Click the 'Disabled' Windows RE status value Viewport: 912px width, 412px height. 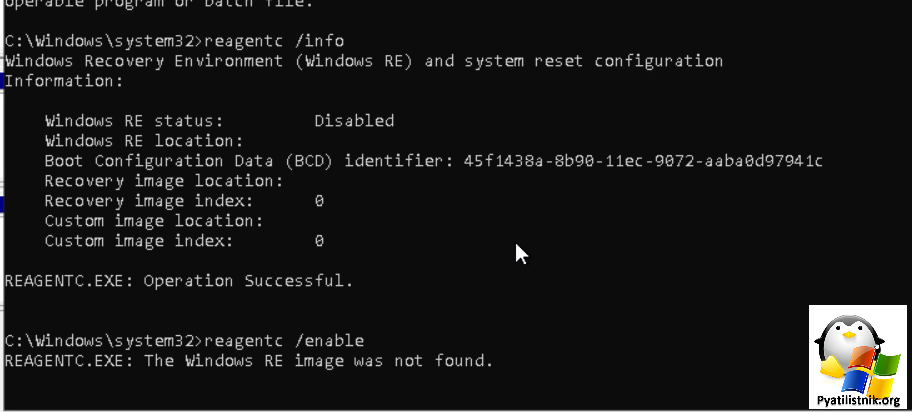pyautogui.click(x=354, y=120)
